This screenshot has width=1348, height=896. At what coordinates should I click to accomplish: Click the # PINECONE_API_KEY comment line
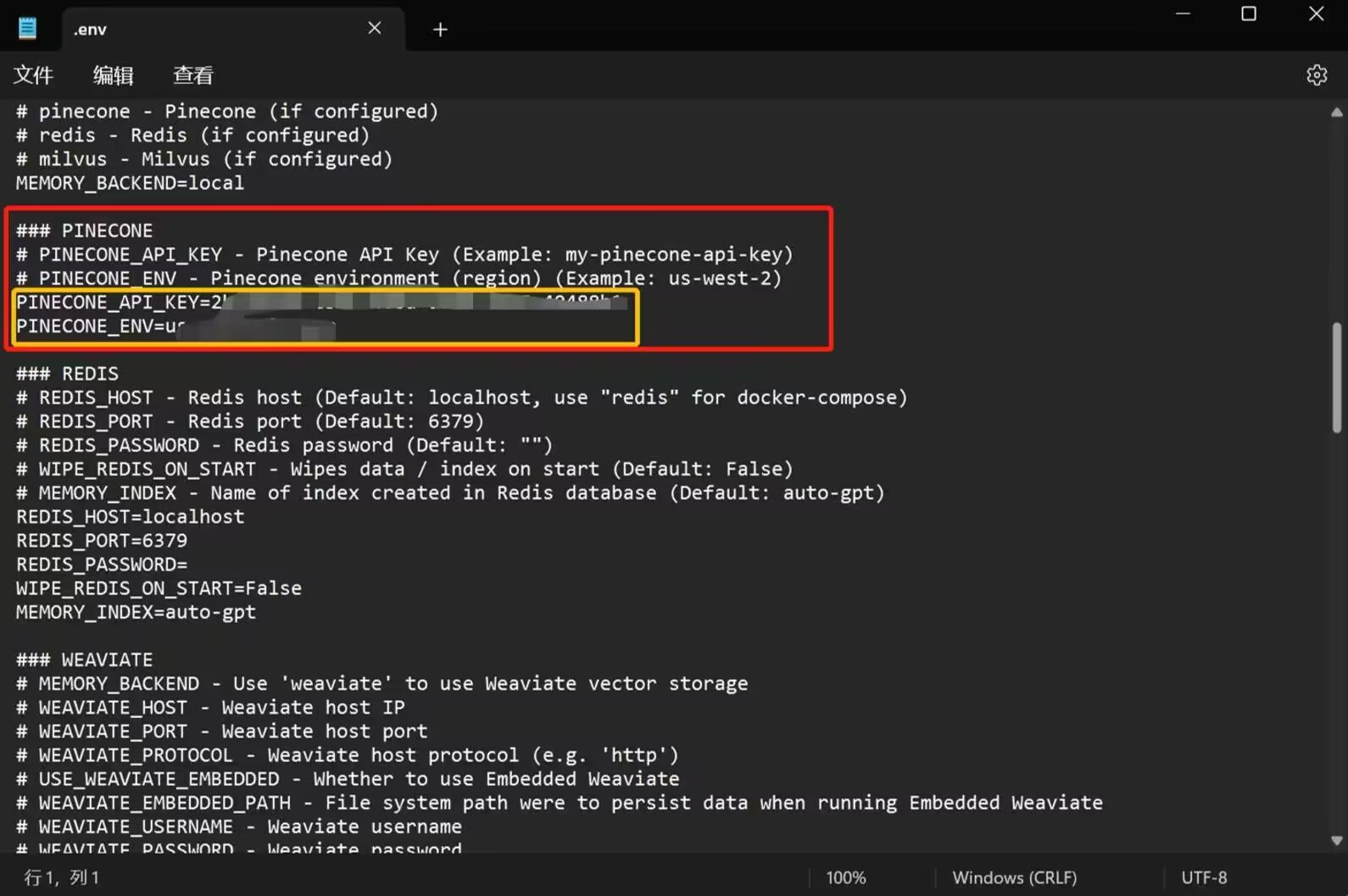(x=404, y=254)
